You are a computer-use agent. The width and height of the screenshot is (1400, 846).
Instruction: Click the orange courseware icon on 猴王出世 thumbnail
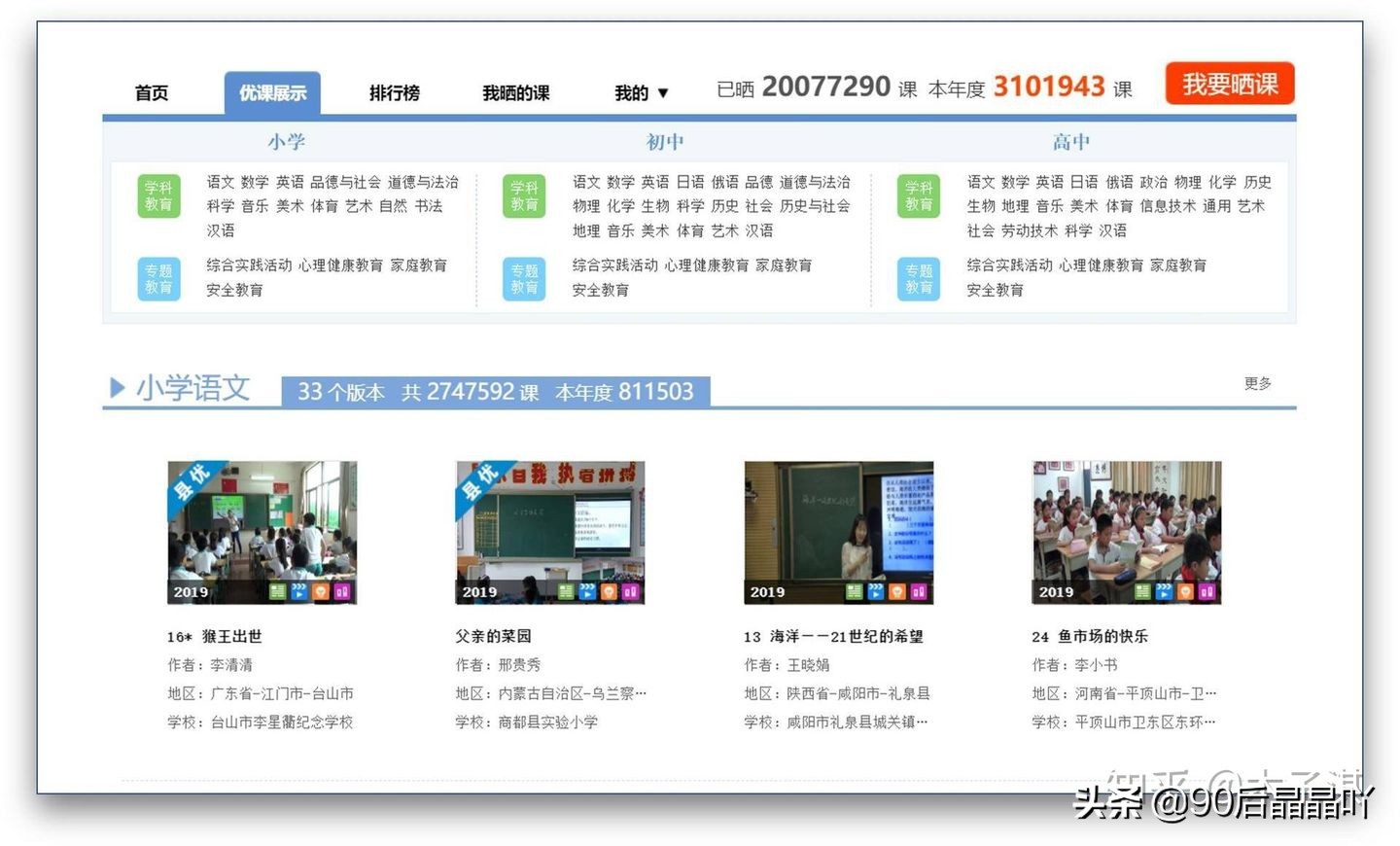coord(321,590)
